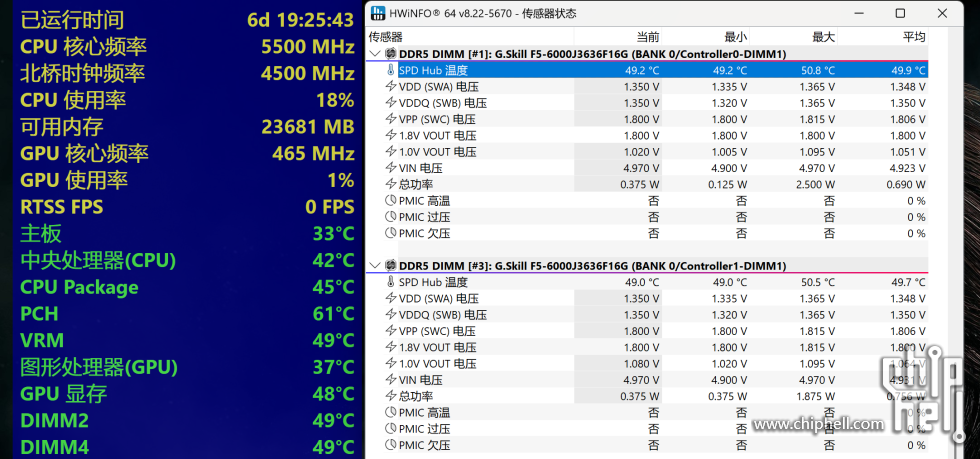
Task: Click lightning icon beside DIMM #1 VIN 电压
Action: pyautogui.click(x=391, y=168)
